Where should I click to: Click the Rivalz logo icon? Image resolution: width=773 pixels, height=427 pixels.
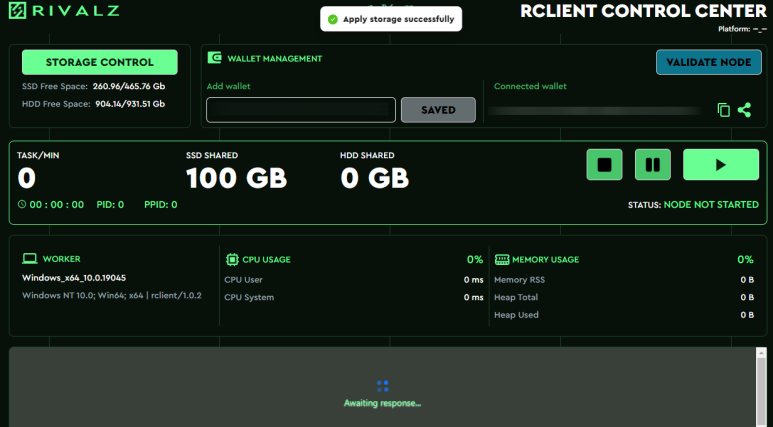(17, 10)
